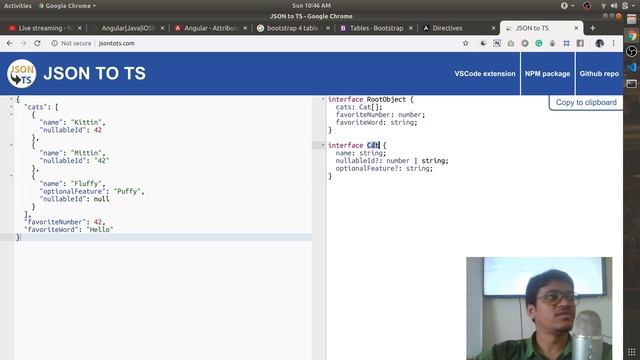Go back in browser history
The height and width of the screenshot is (360, 640).
[x=9, y=43]
